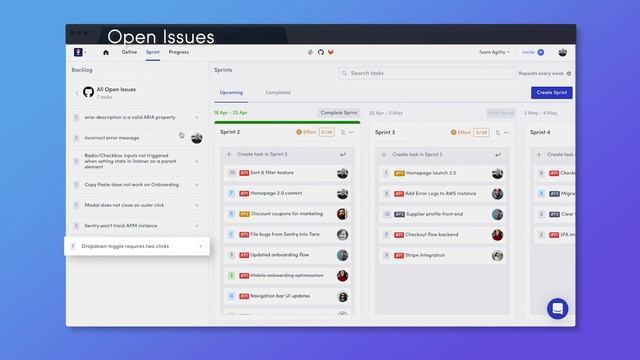
Task: Click assignee avatar on Stripe integration task
Action: [x=497, y=256]
